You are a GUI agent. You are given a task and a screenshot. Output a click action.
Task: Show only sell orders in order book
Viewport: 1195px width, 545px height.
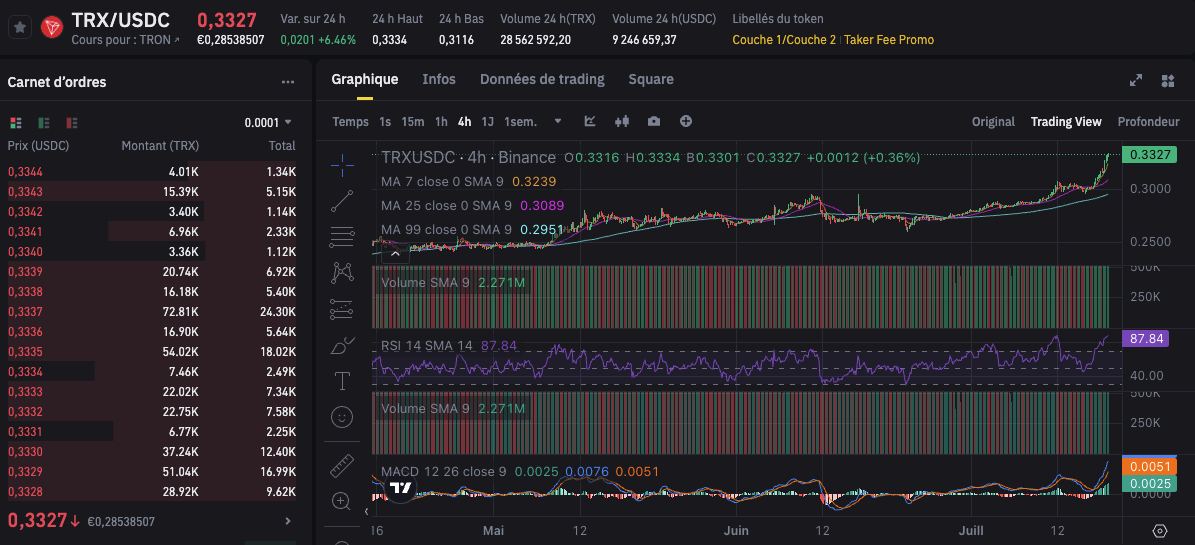(72, 123)
